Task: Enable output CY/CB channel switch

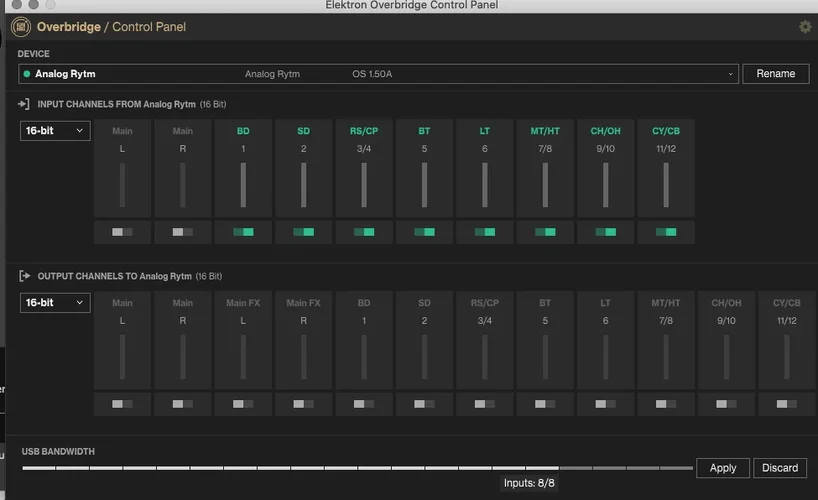Action: click(787, 404)
